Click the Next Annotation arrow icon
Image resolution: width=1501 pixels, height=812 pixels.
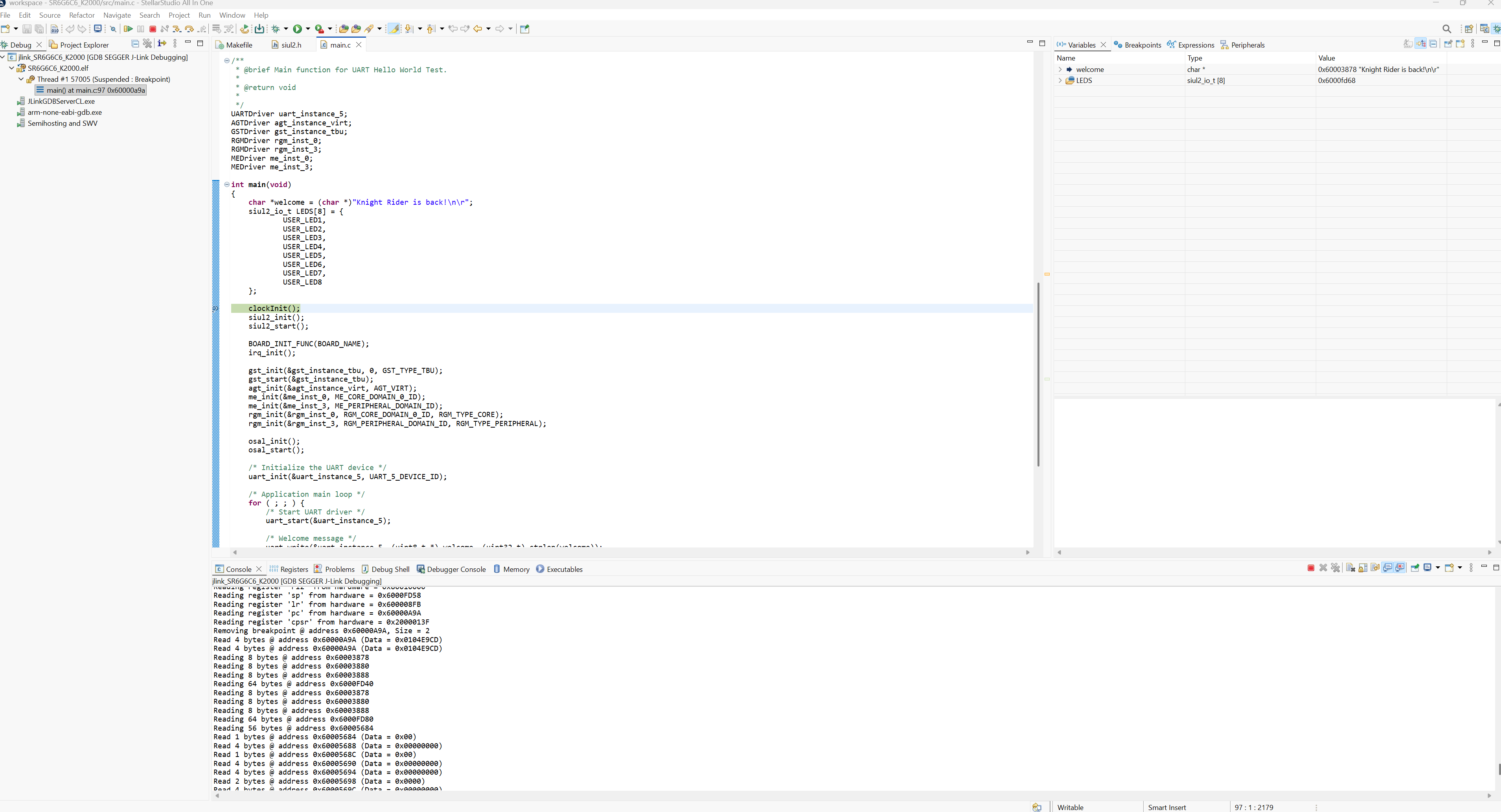pos(408,29)
